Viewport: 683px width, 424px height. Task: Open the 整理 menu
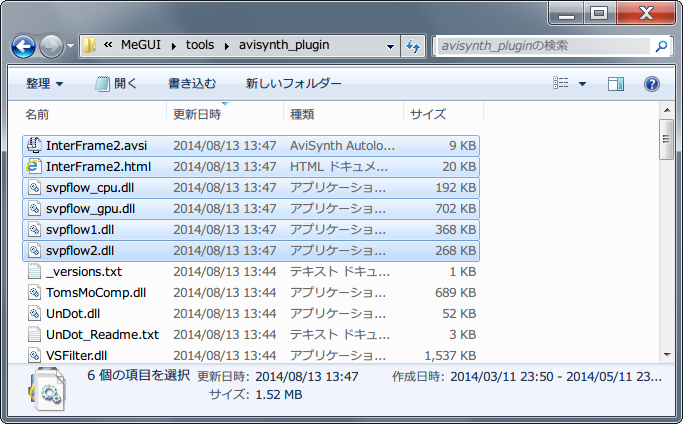click(44, 83)
